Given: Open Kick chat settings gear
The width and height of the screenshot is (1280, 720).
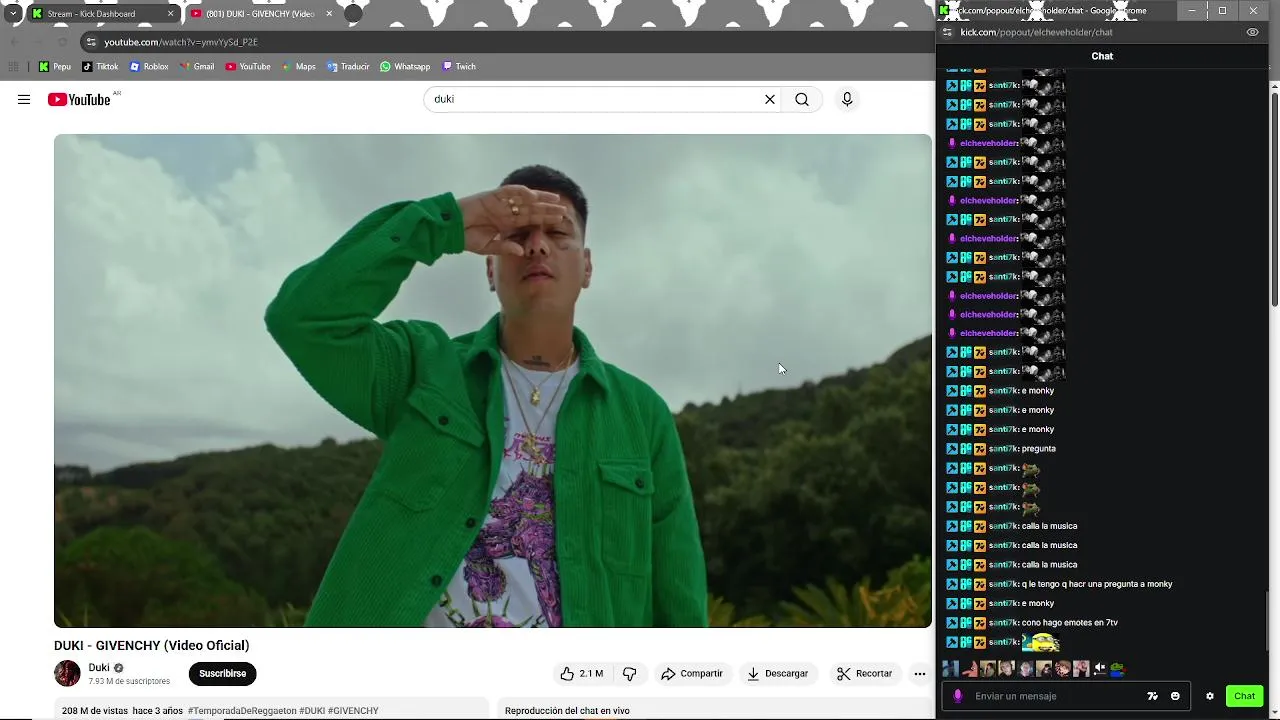Looking at the screenshot, I should point(1209,696).
